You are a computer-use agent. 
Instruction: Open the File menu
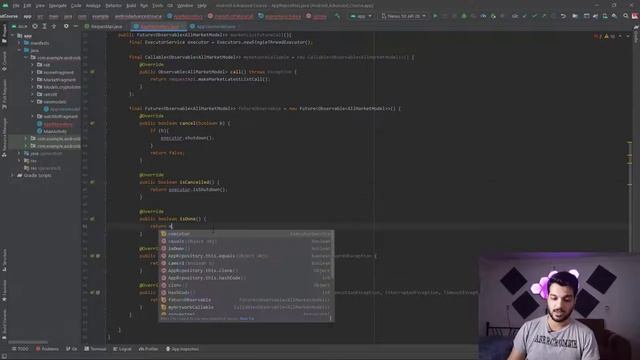tap(16, 6)
